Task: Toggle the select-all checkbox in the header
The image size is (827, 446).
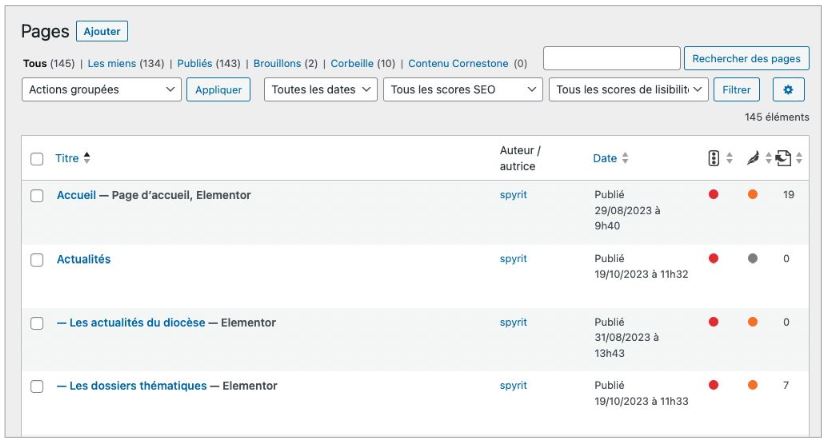Action: click(37, 159)
